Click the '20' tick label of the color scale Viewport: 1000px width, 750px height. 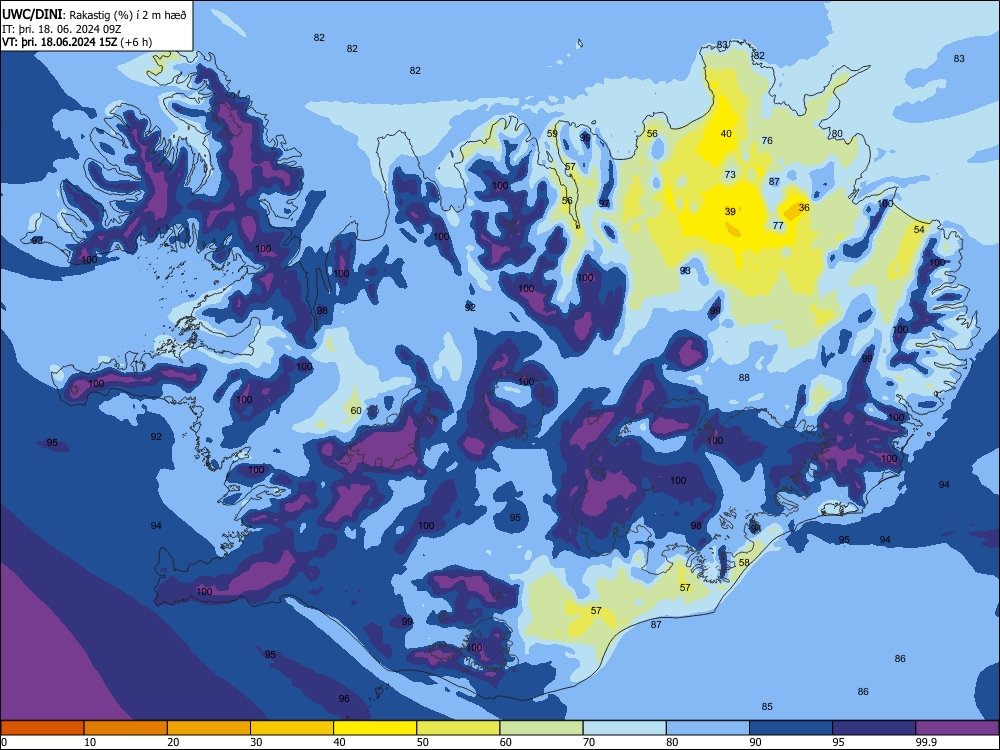tap(173, 742)
